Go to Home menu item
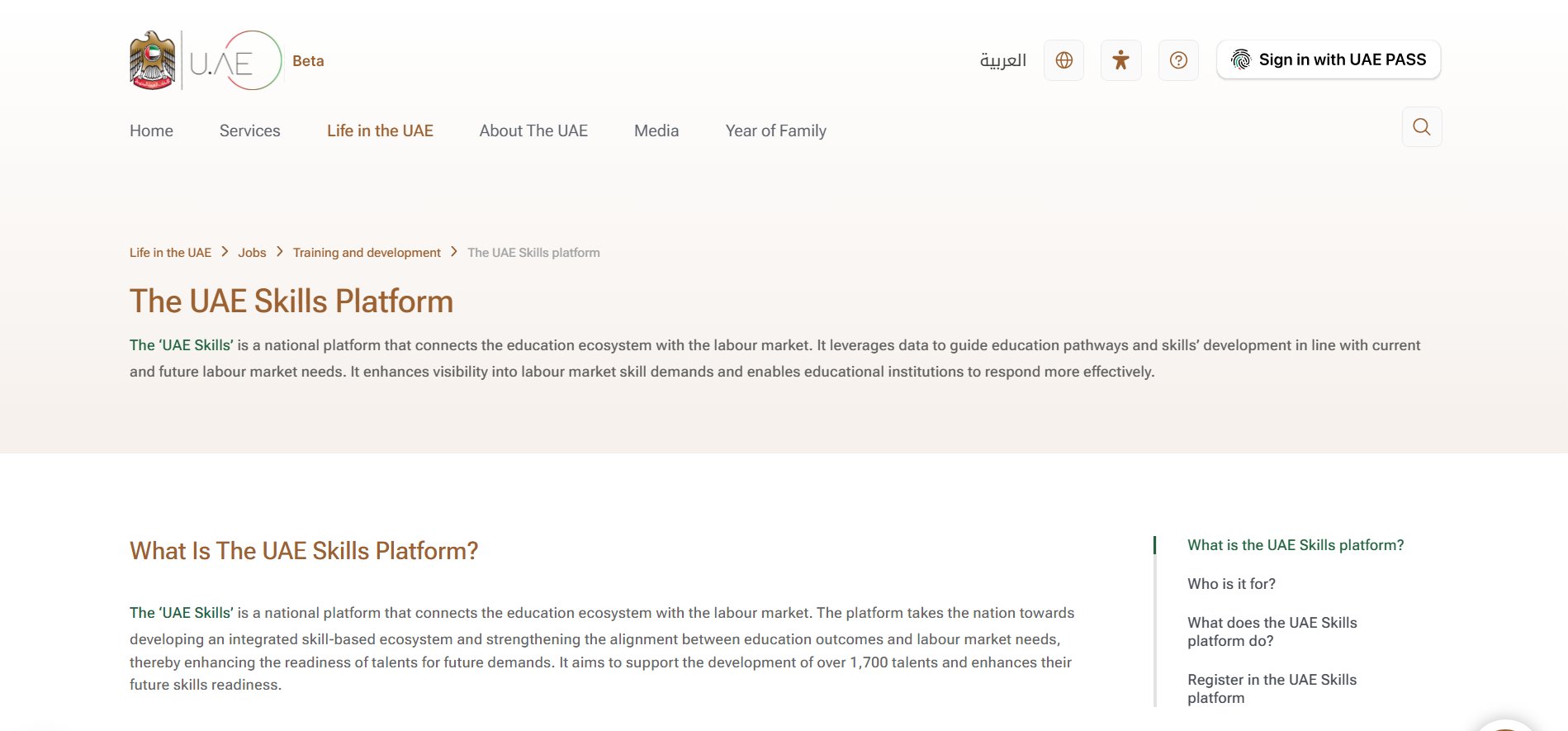This screenshot has width=1568, height=731. pyautogui.click(x=151, y=131)
